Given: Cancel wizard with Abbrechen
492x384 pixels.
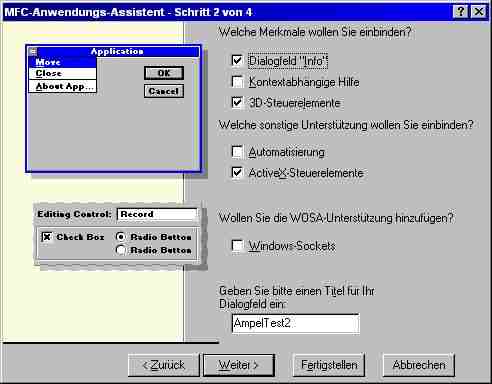Looking at the screenshot, I should [419, 365].
